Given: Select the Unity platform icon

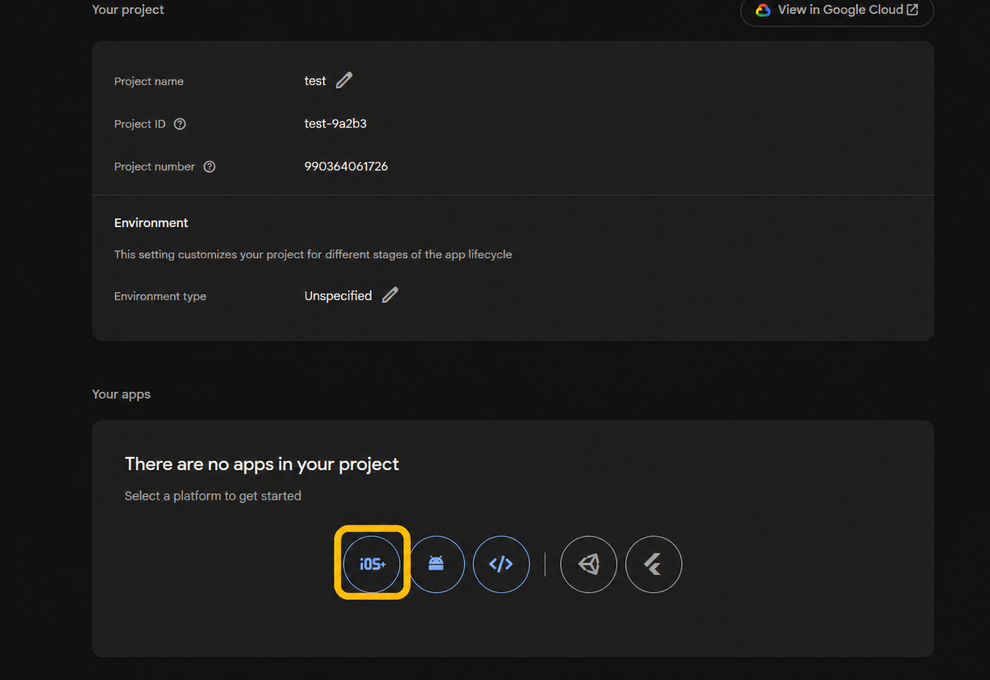Looking at the screenshot, I should pos(588,564).
